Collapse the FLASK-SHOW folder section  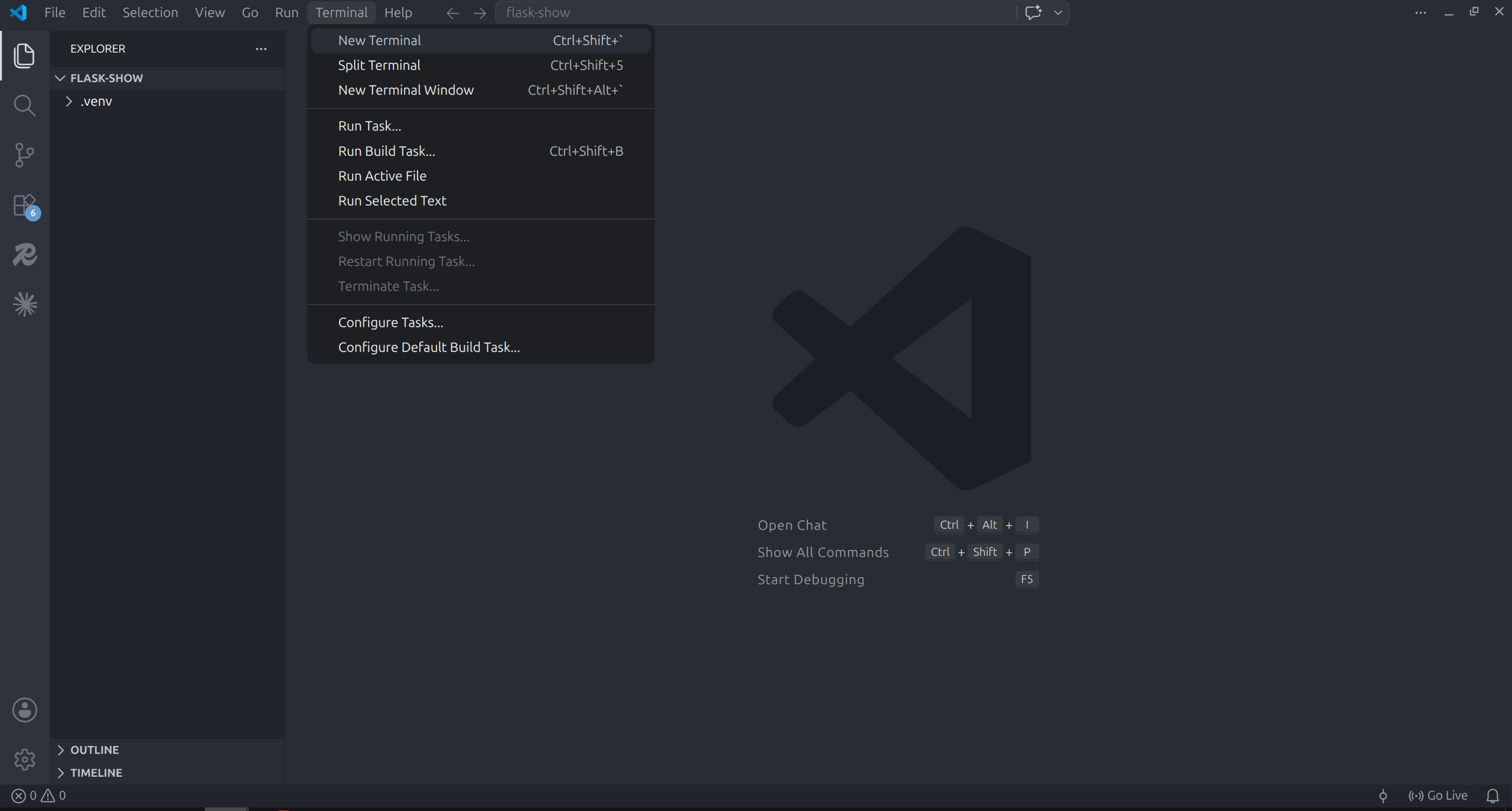coord(167,78)
